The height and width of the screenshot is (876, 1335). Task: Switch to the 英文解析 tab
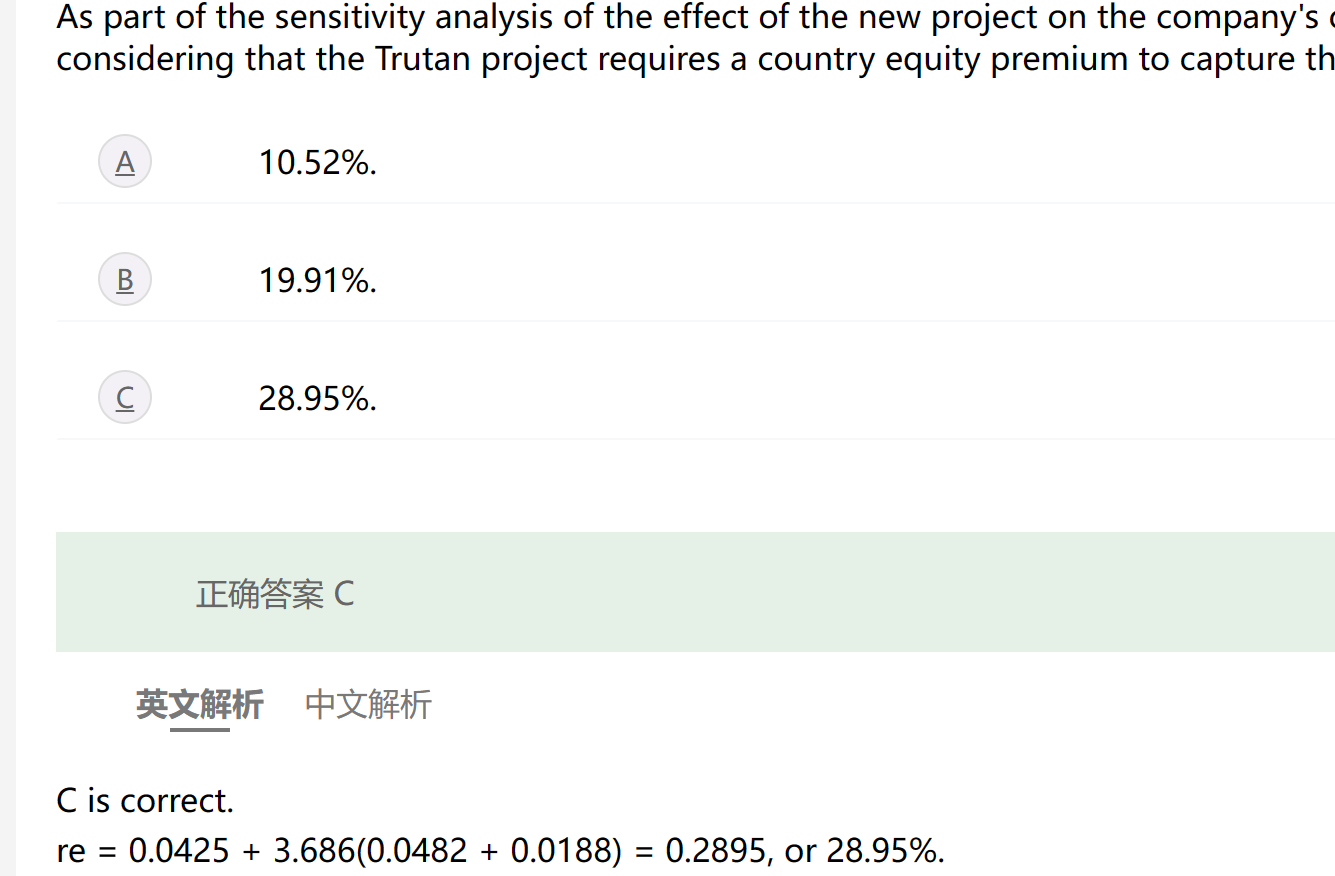tap(200, 705)
